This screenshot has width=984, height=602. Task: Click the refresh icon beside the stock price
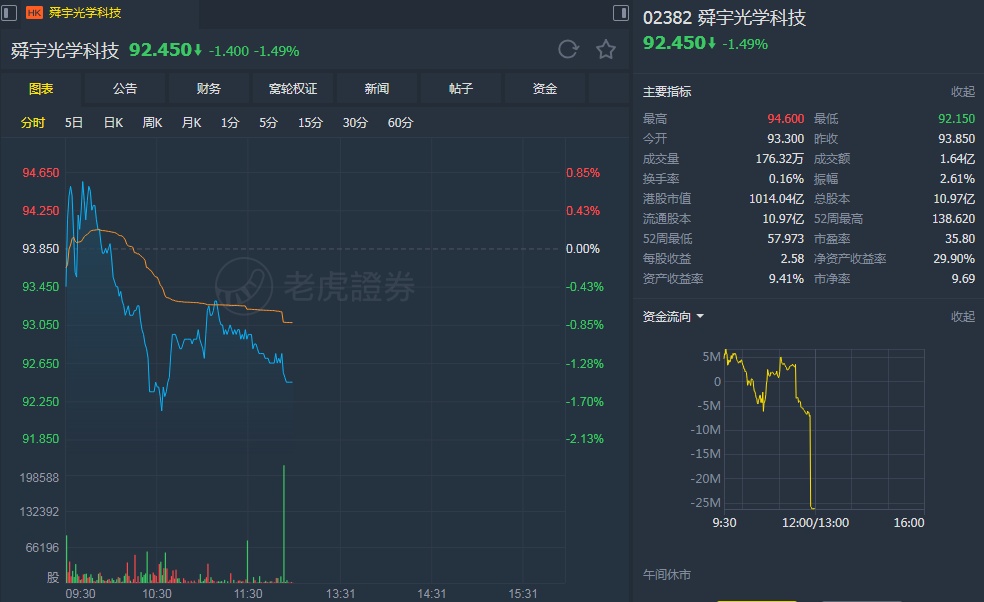568,50
